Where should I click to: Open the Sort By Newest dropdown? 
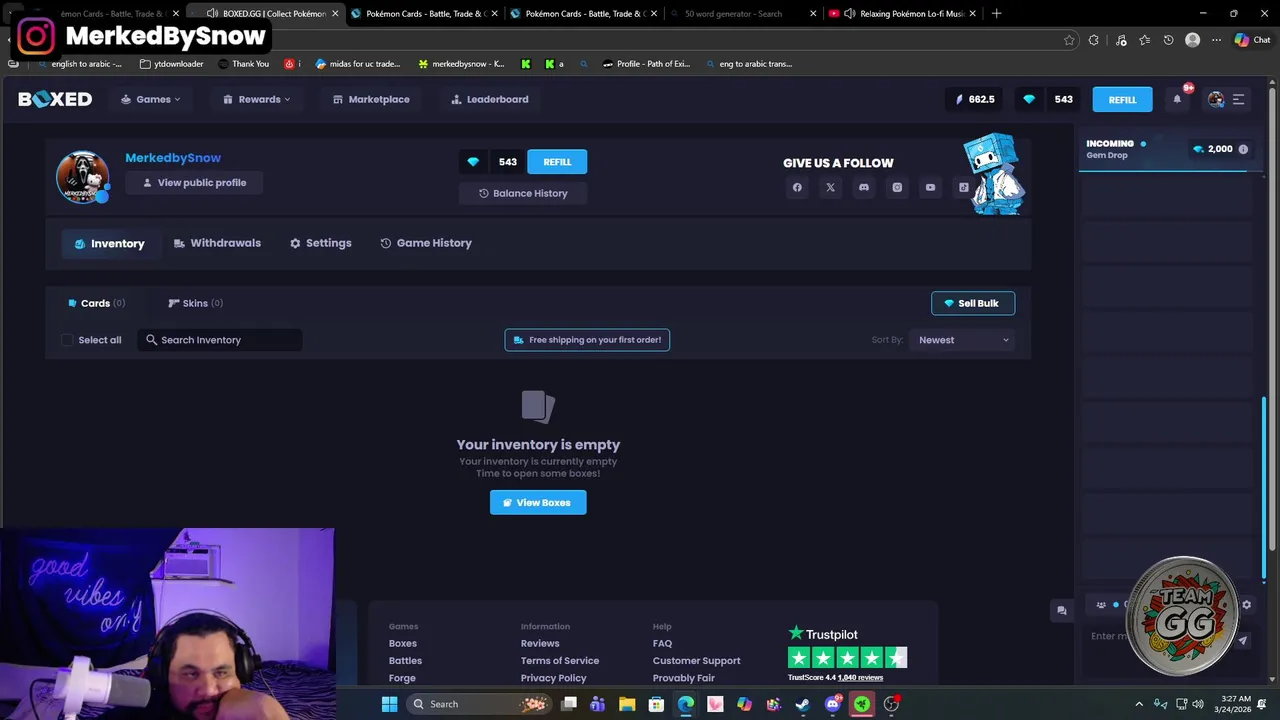pos(964,340)
